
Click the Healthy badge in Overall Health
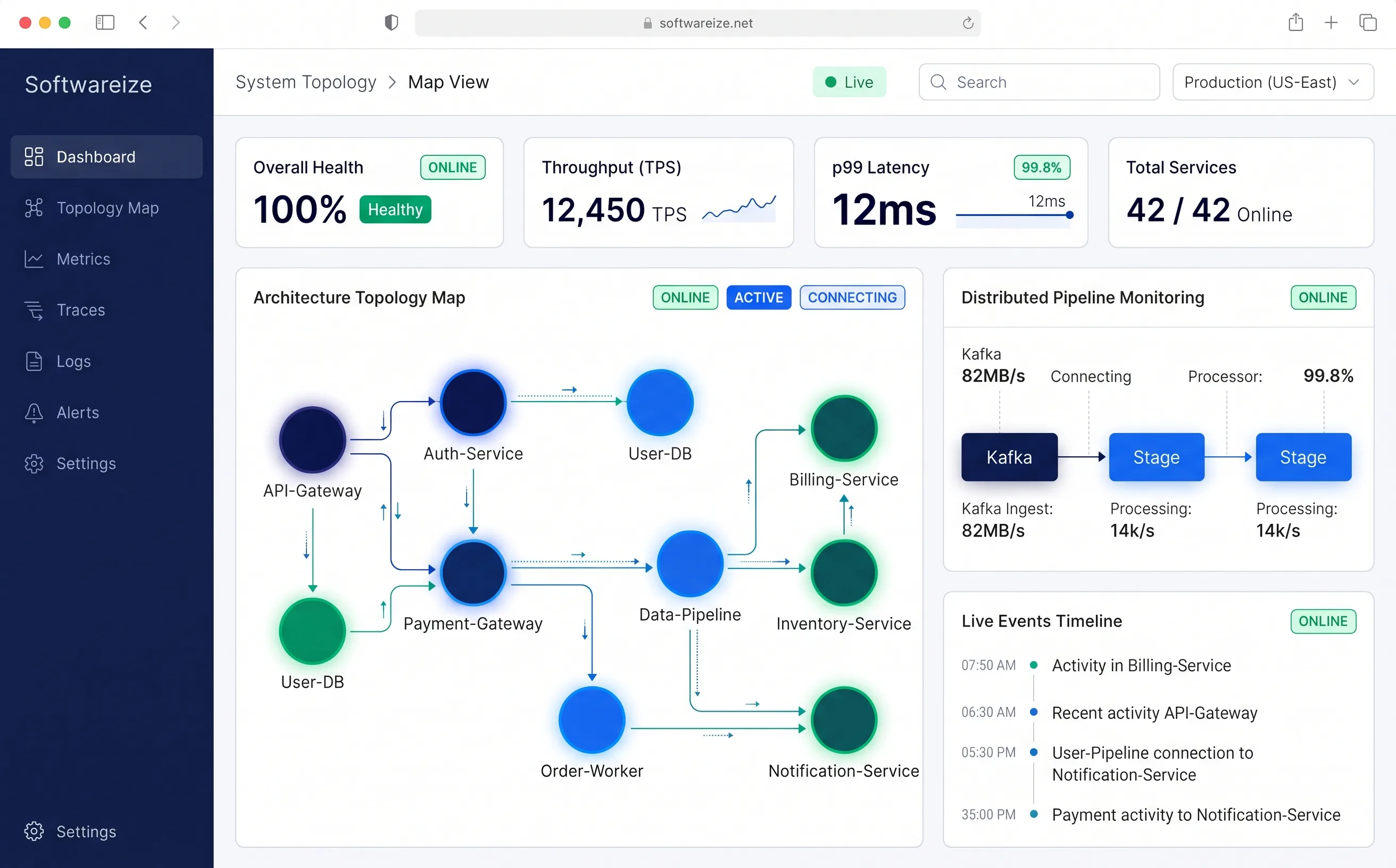pyautogui.click(x=395, y=210)
